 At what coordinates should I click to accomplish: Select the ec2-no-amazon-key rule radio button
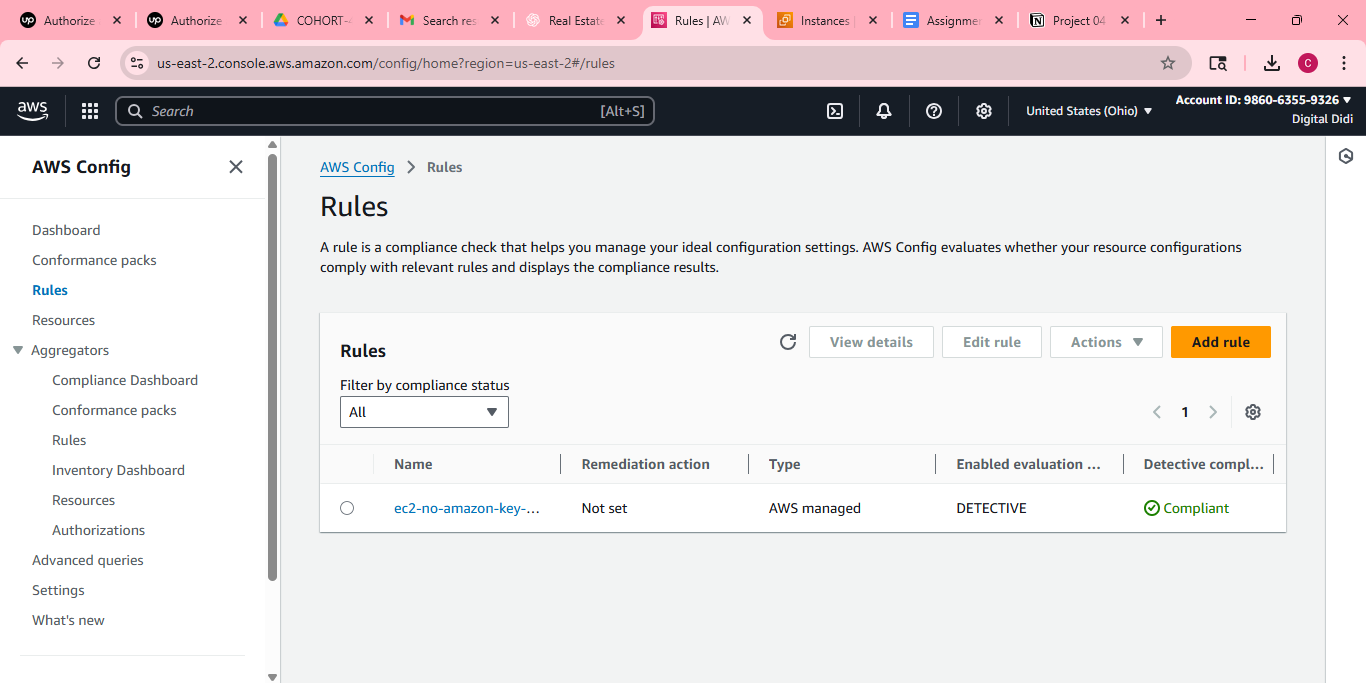pyautogui.click(x=347, y=508)
